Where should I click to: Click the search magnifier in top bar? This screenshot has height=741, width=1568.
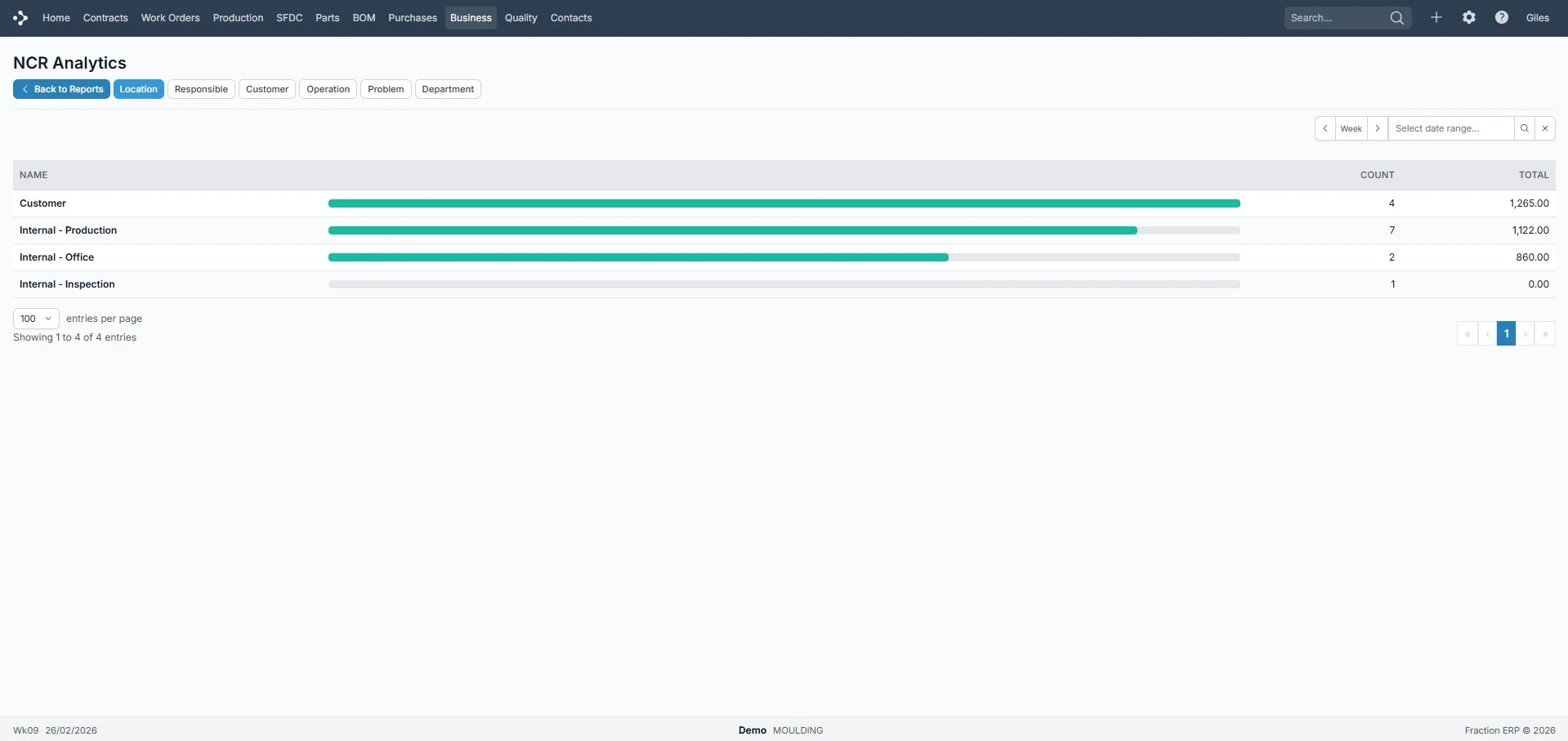[1396, 18]
